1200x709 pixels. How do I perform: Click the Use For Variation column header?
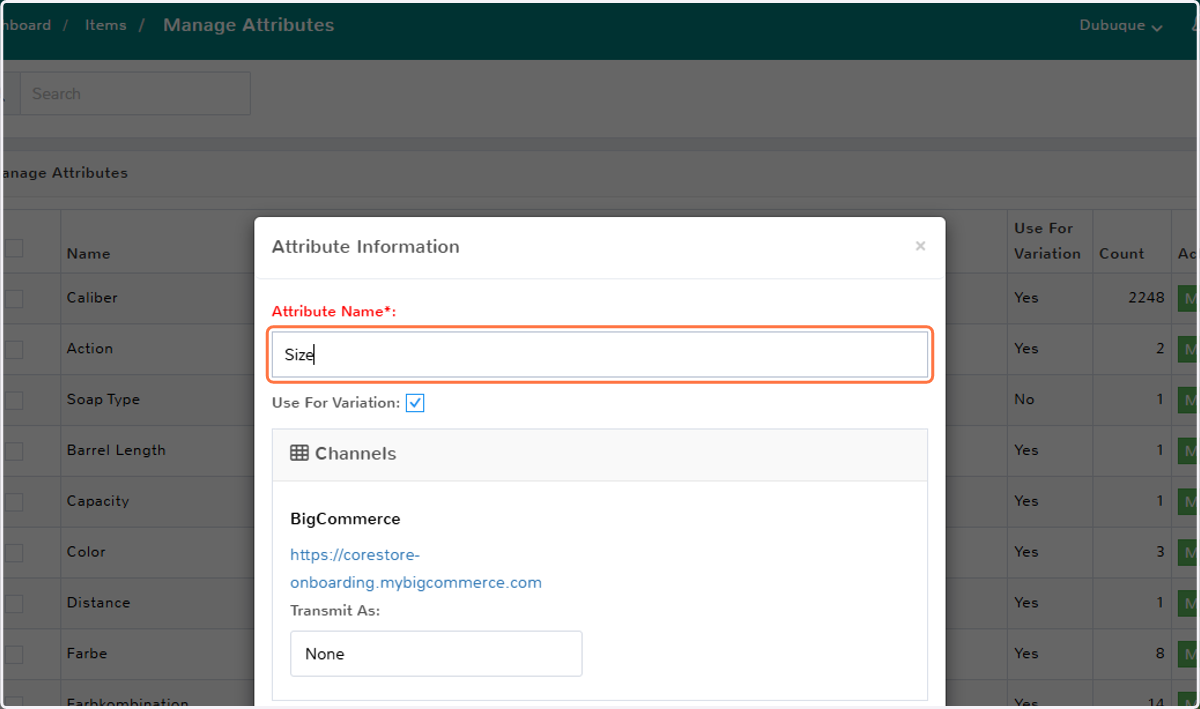click(x=1047, y=241)
